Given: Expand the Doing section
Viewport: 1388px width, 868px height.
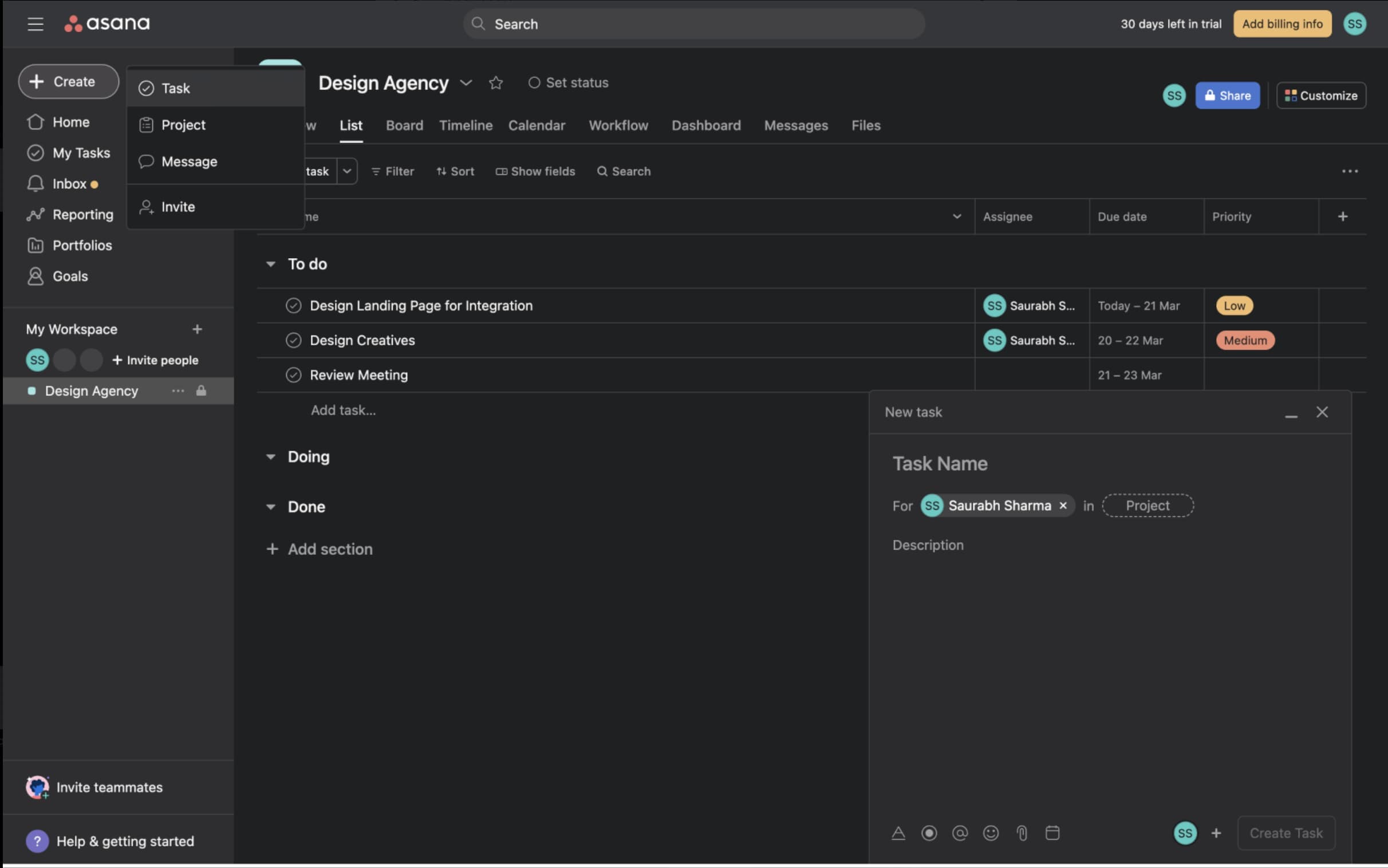Looking at the screenshot, I should tap(271, 456).
